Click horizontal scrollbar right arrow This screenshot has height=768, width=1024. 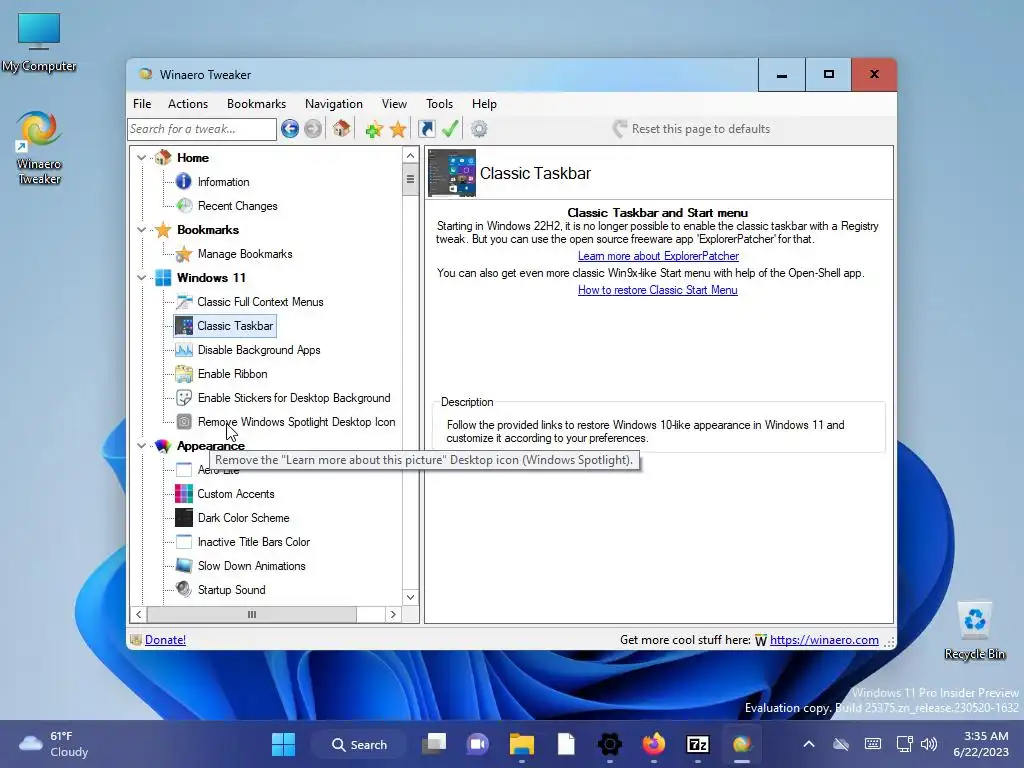coord(393,615)
